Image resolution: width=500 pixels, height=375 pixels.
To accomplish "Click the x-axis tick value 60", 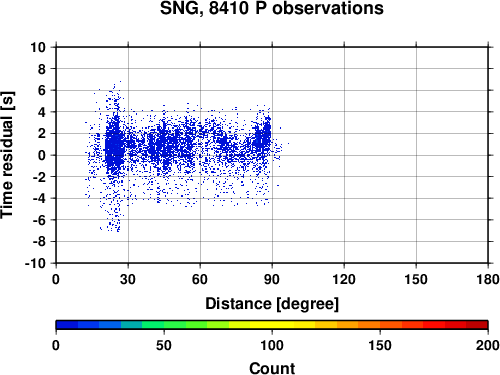I will tap(200, 279).
